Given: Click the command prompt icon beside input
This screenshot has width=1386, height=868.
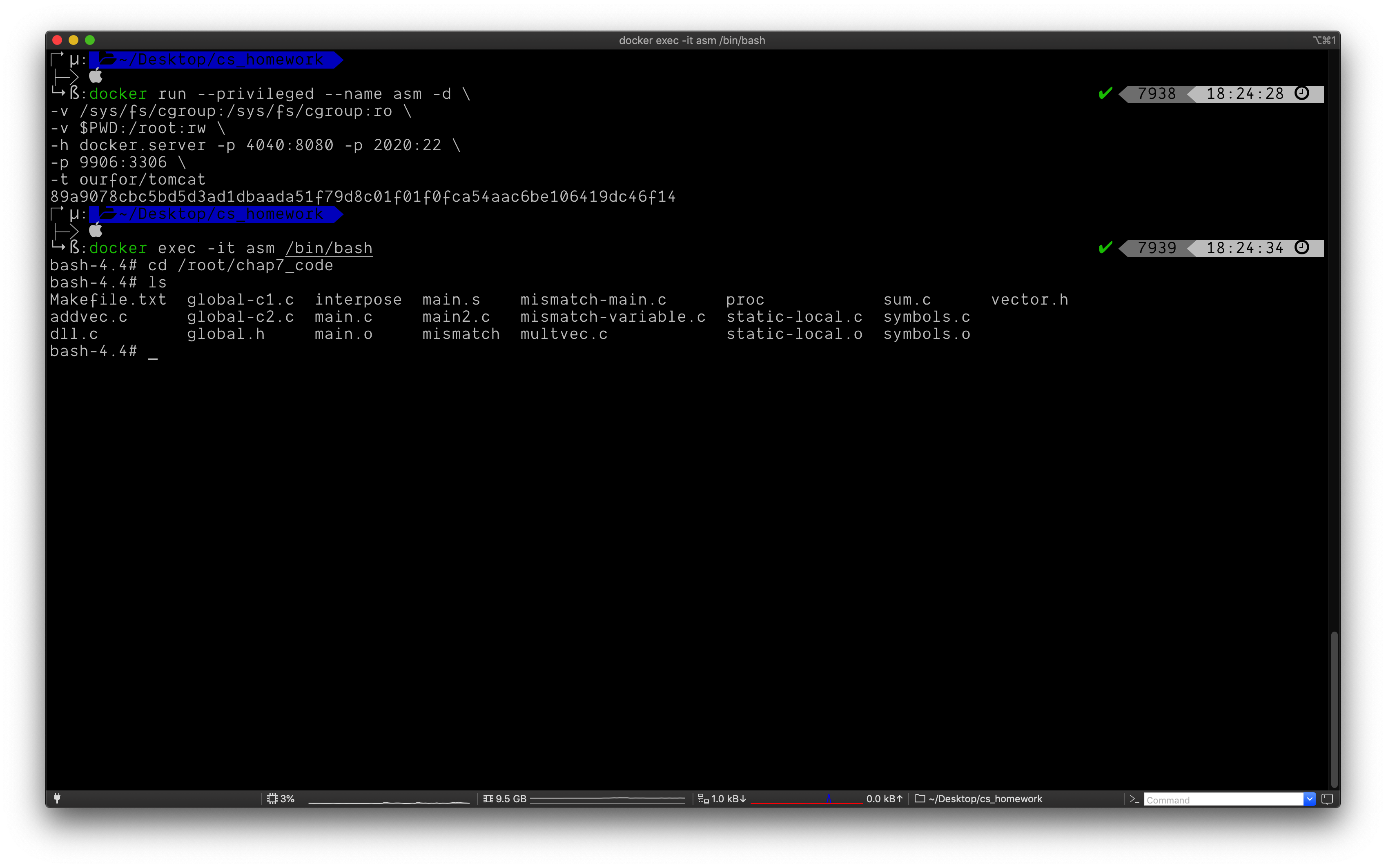Looking at the screenshot, I should 1134,799.
